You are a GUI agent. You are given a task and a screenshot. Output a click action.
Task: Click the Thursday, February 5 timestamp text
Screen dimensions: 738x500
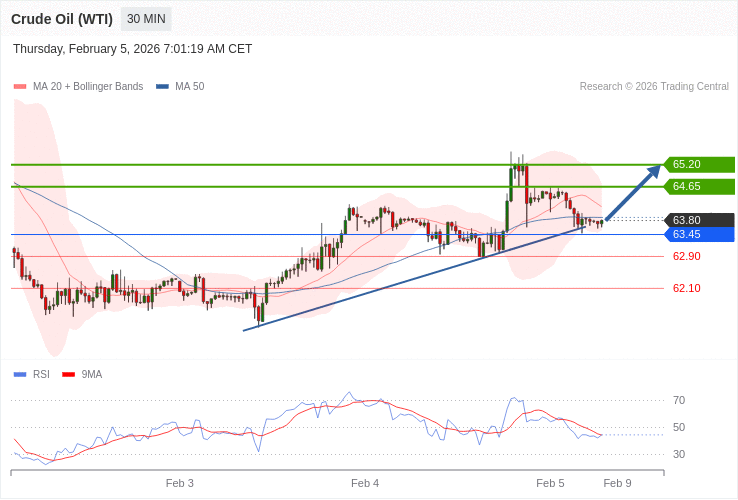pos(132,49)
